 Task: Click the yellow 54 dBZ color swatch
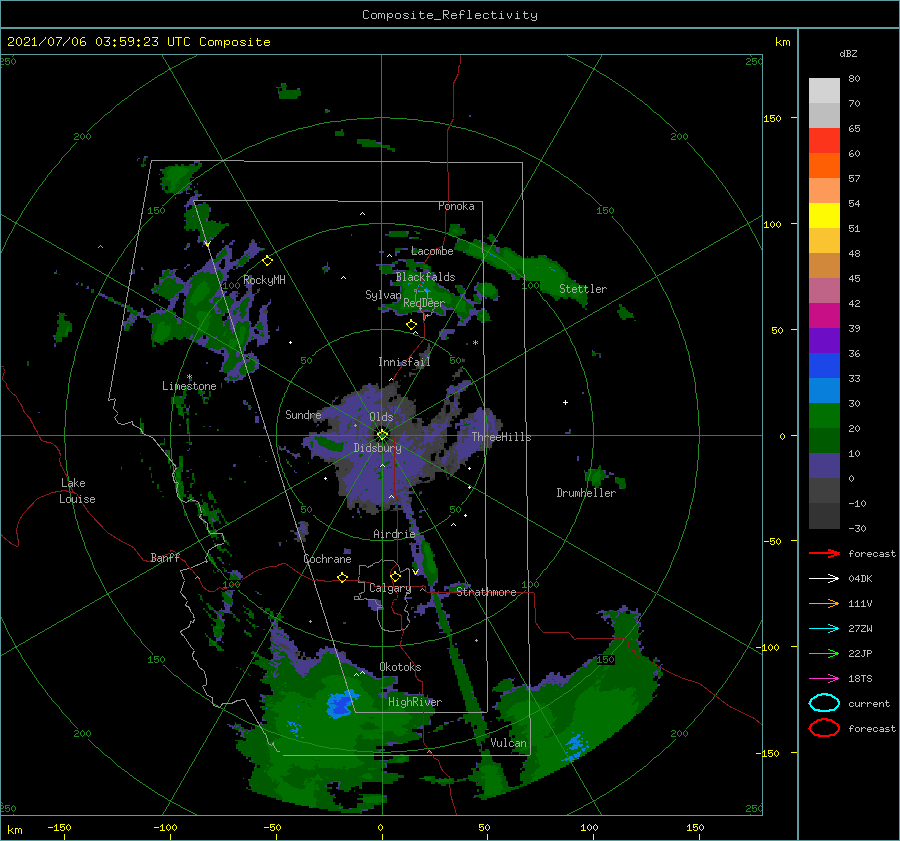coord(824,215)
